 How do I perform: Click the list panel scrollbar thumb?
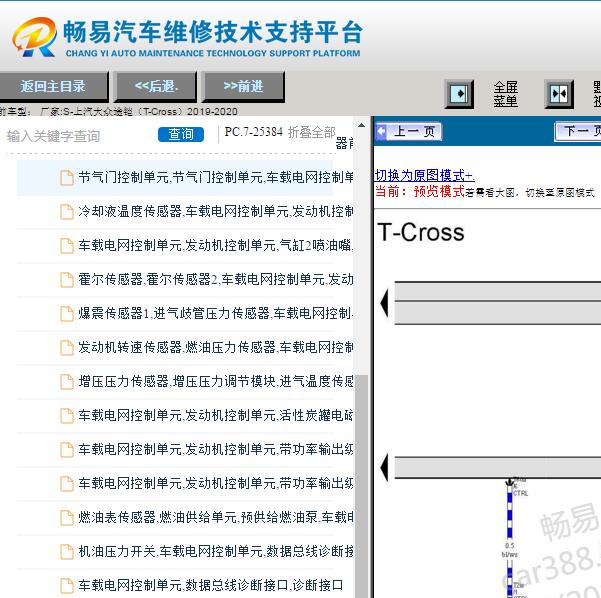tap(361, 486)
